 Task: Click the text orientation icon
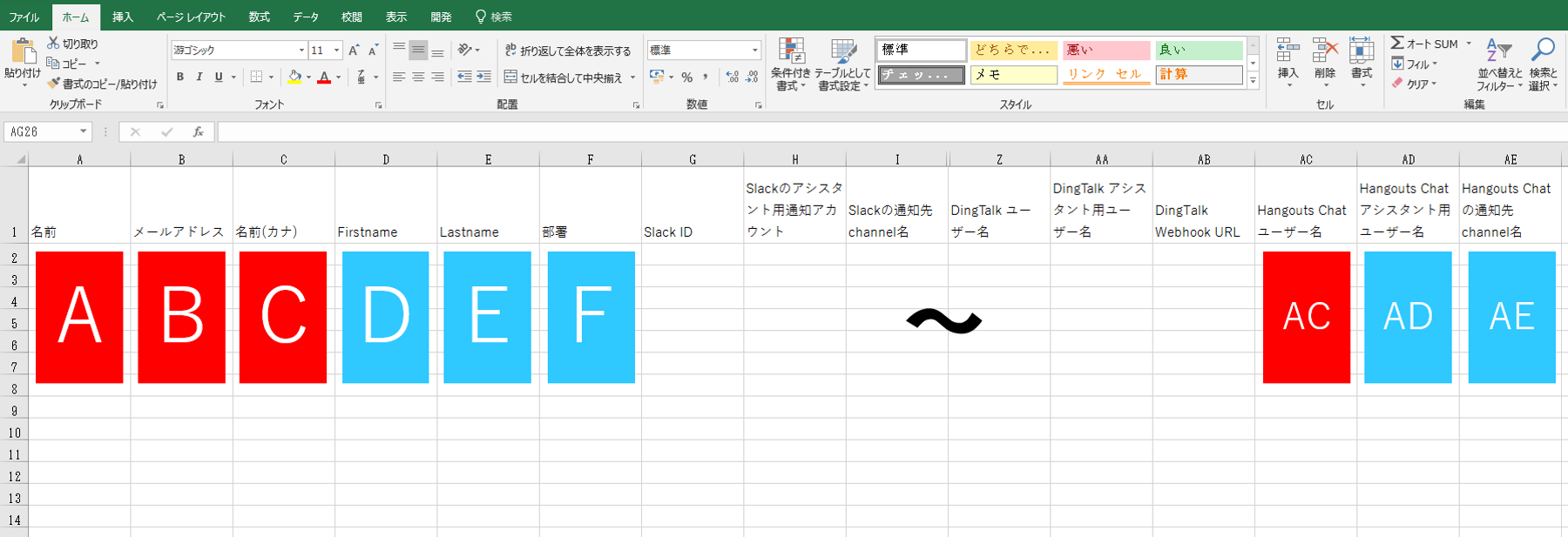[466, 50]
